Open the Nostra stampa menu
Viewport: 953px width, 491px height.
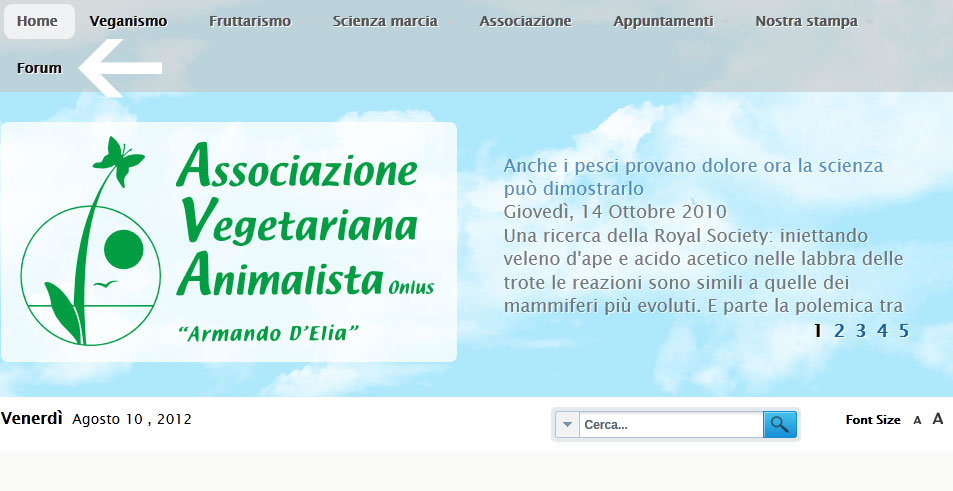tap(806, 21)
